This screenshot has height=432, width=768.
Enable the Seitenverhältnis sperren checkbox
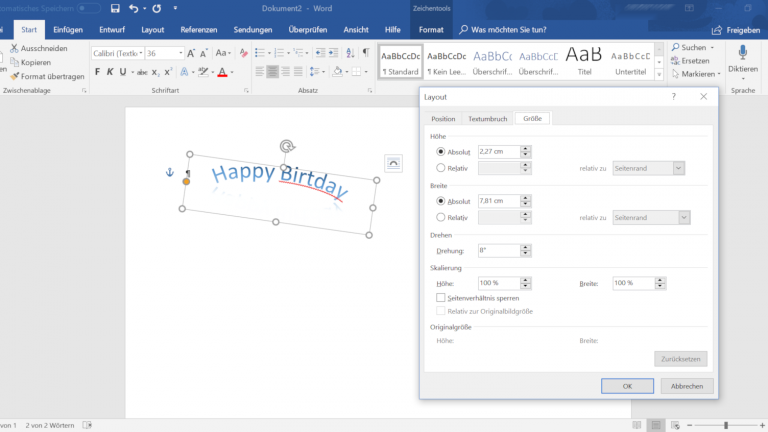click(x=441, y=298)
